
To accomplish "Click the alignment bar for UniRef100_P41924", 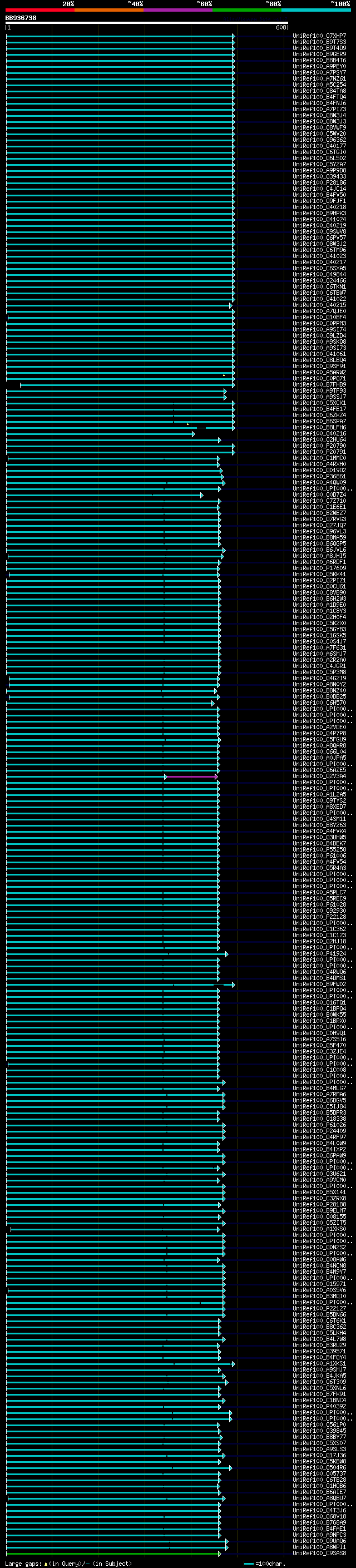I will [x=117, y=954].
